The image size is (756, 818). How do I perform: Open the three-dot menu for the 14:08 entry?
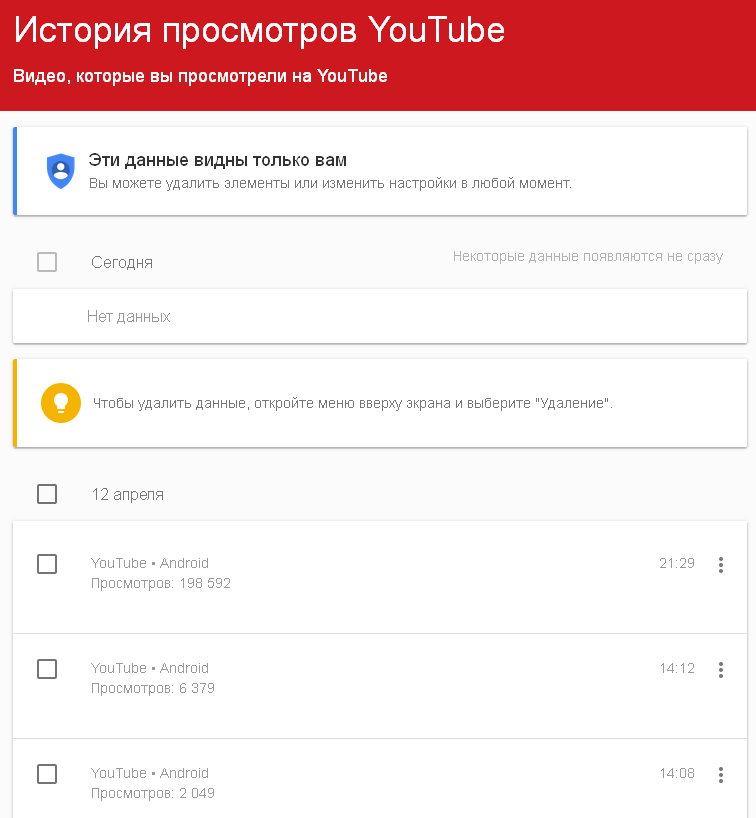[721, 774]
